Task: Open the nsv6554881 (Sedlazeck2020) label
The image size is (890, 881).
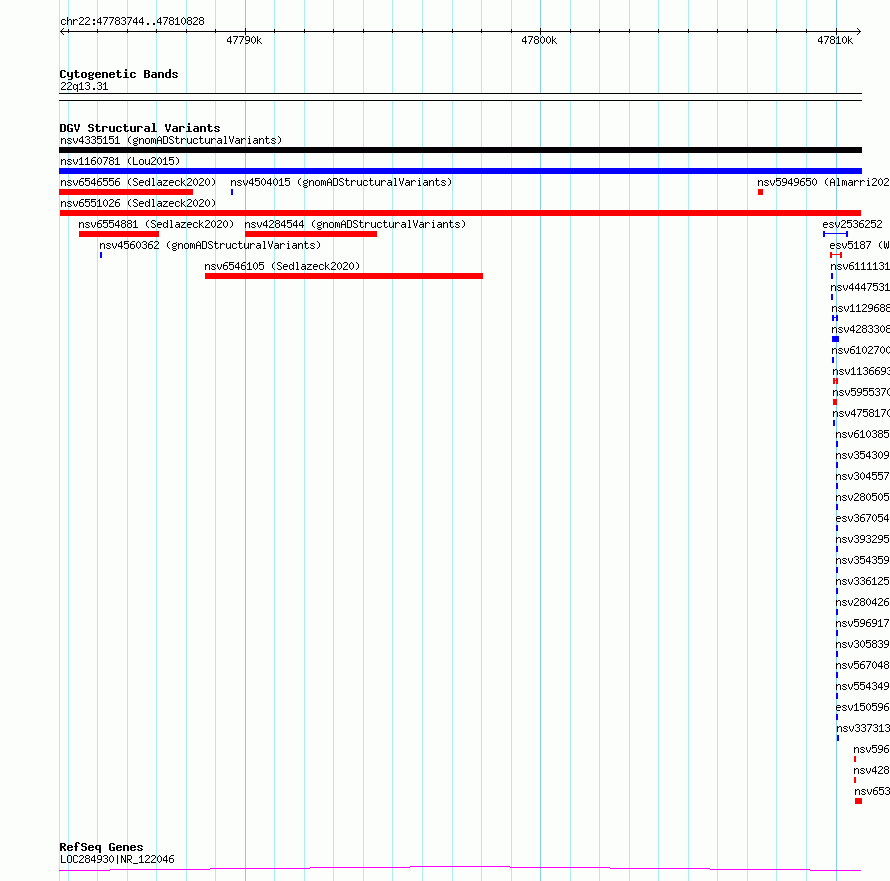Action: [x=156, y=224]
